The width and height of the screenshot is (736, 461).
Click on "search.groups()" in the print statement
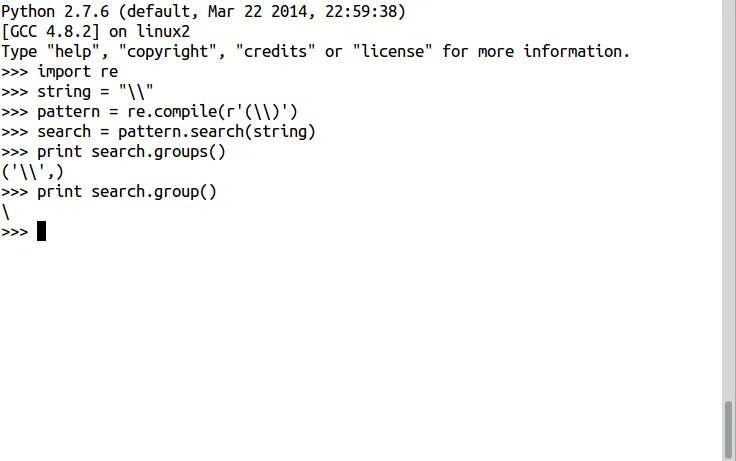pyautogui.click(x=158, y=152)
